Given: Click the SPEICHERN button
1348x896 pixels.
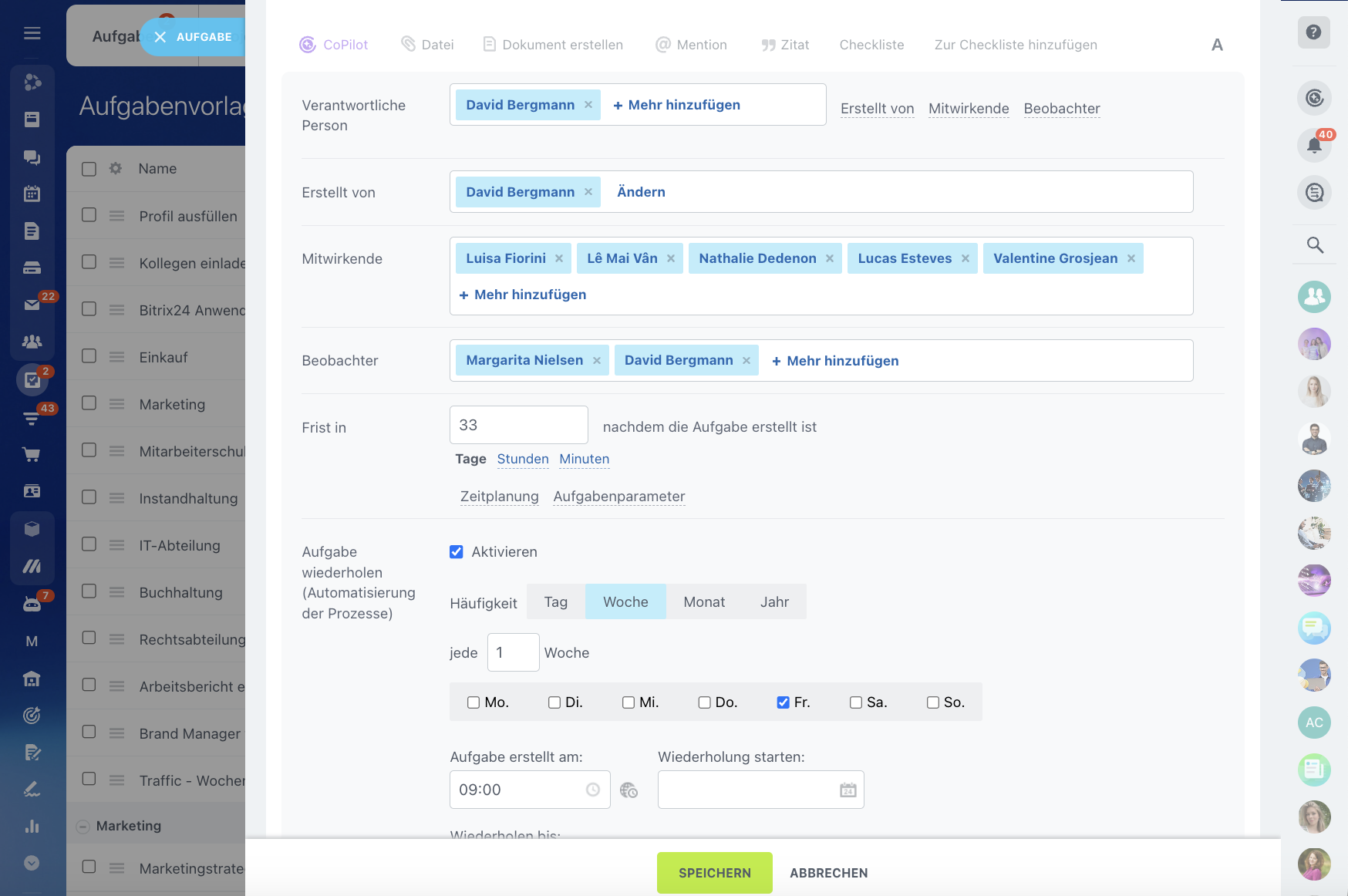Looking at the screenshot, I should [x=714, y=873].
